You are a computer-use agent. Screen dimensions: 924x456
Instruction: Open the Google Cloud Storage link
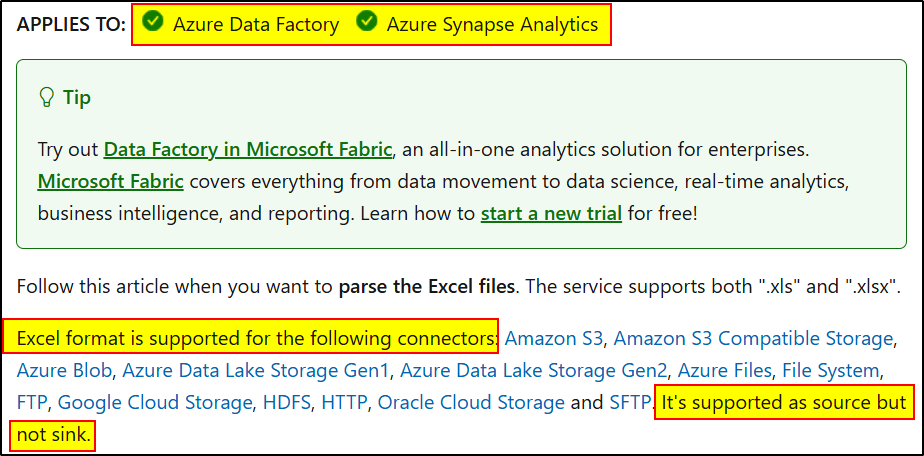(155, 403)
